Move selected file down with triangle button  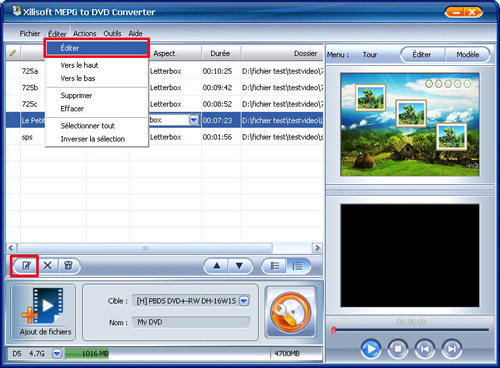click(239, 266)
